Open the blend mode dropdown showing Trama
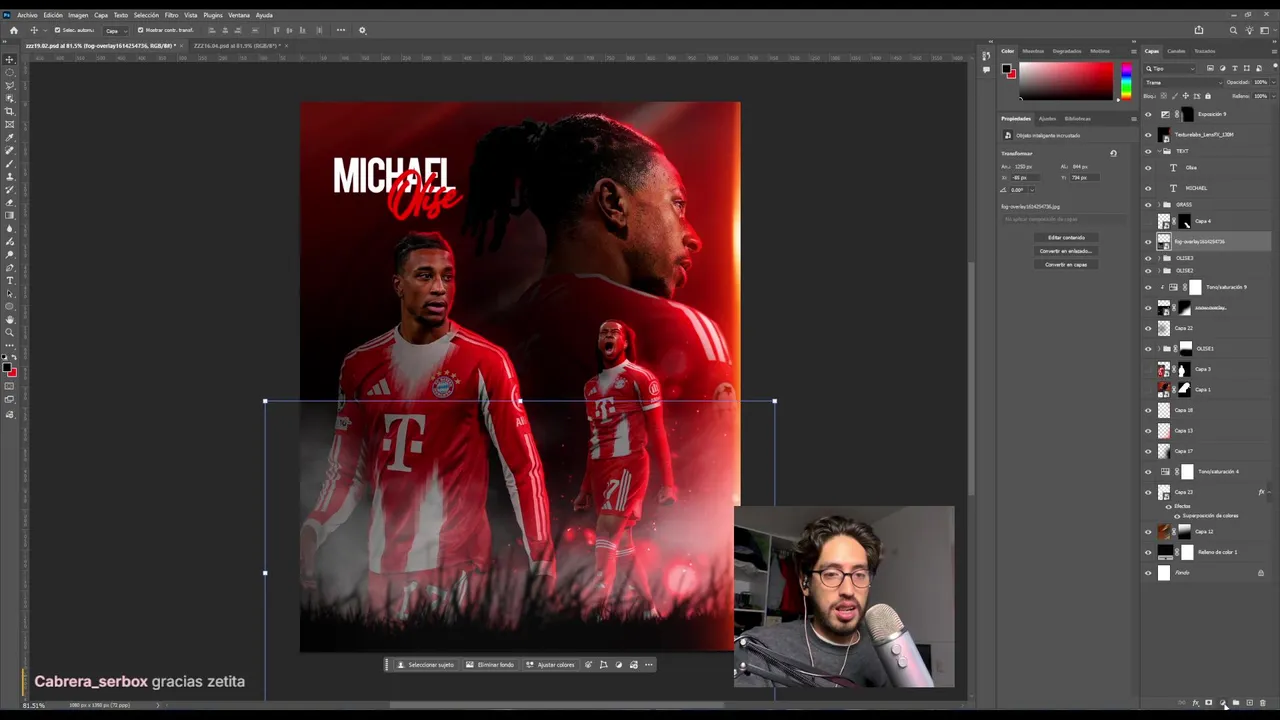This screenshot has width=1280, height=720. [1183, 82]
